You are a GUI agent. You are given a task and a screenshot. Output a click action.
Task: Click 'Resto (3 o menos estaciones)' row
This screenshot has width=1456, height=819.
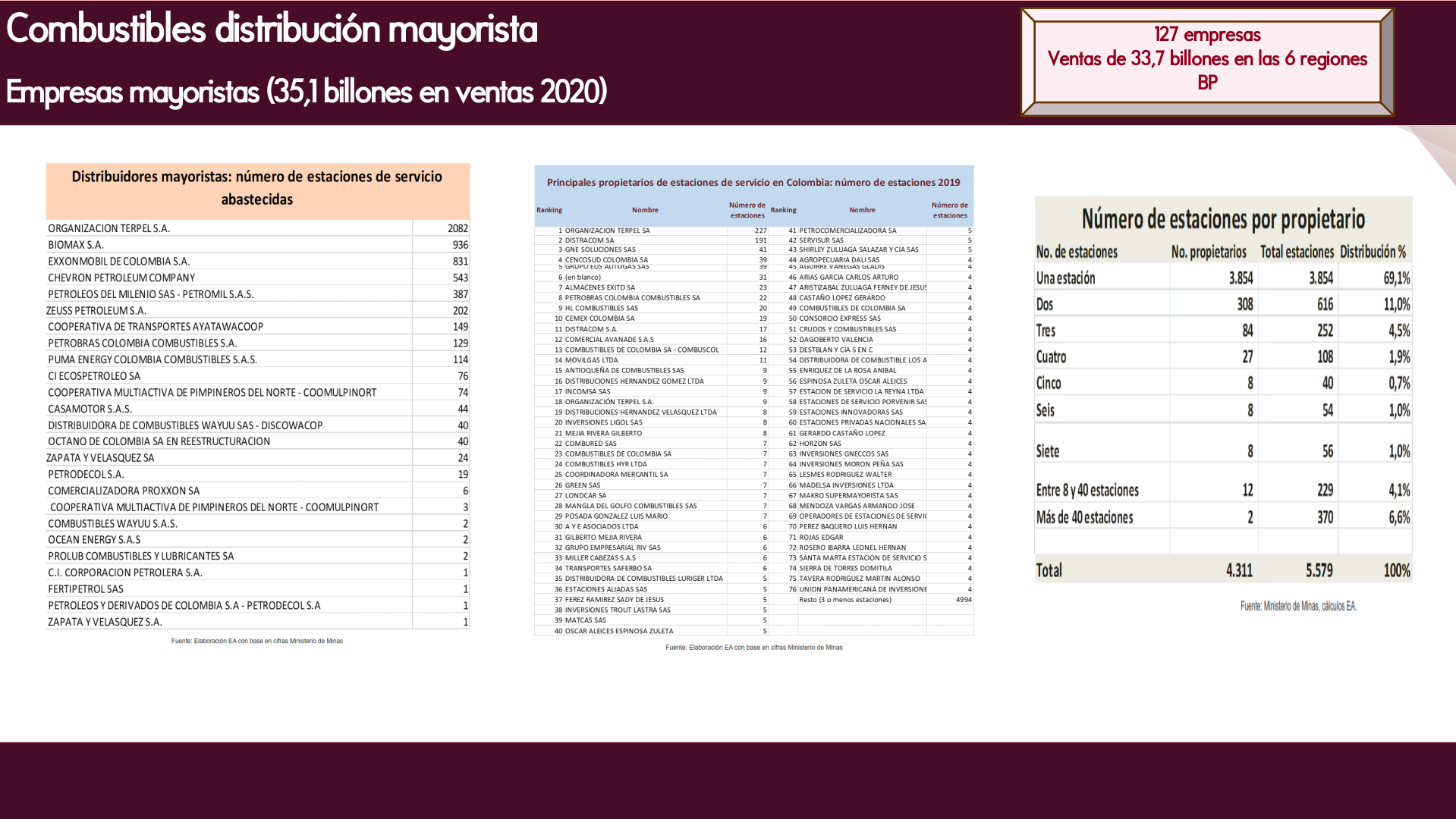871,600
